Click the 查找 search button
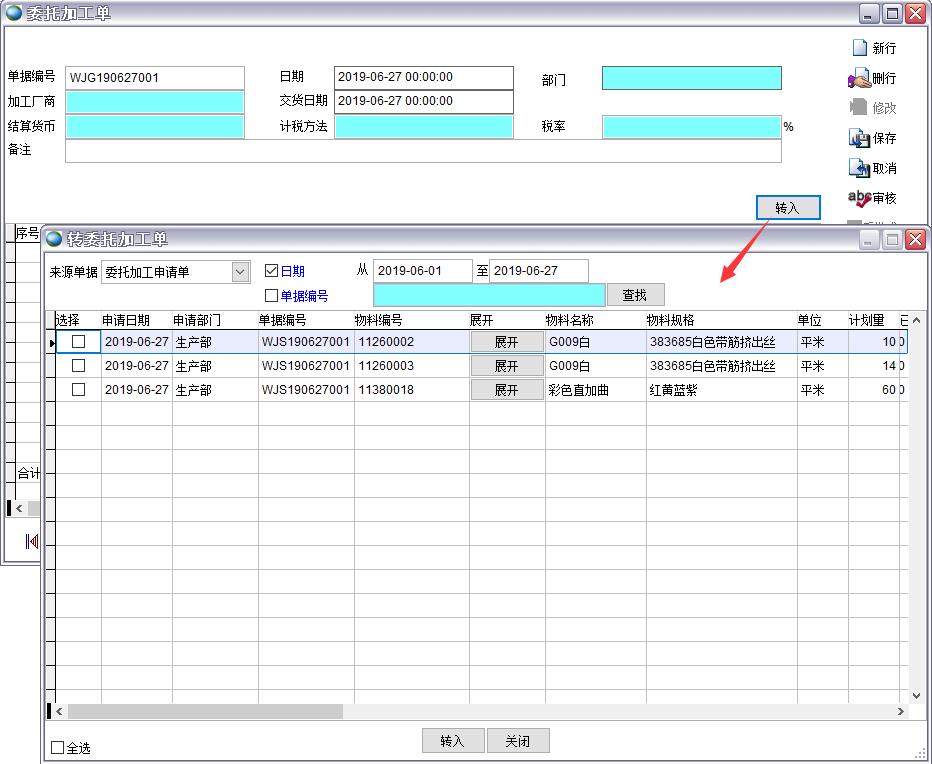Viewport: 932px width, 764px height. tap(635, 295)
